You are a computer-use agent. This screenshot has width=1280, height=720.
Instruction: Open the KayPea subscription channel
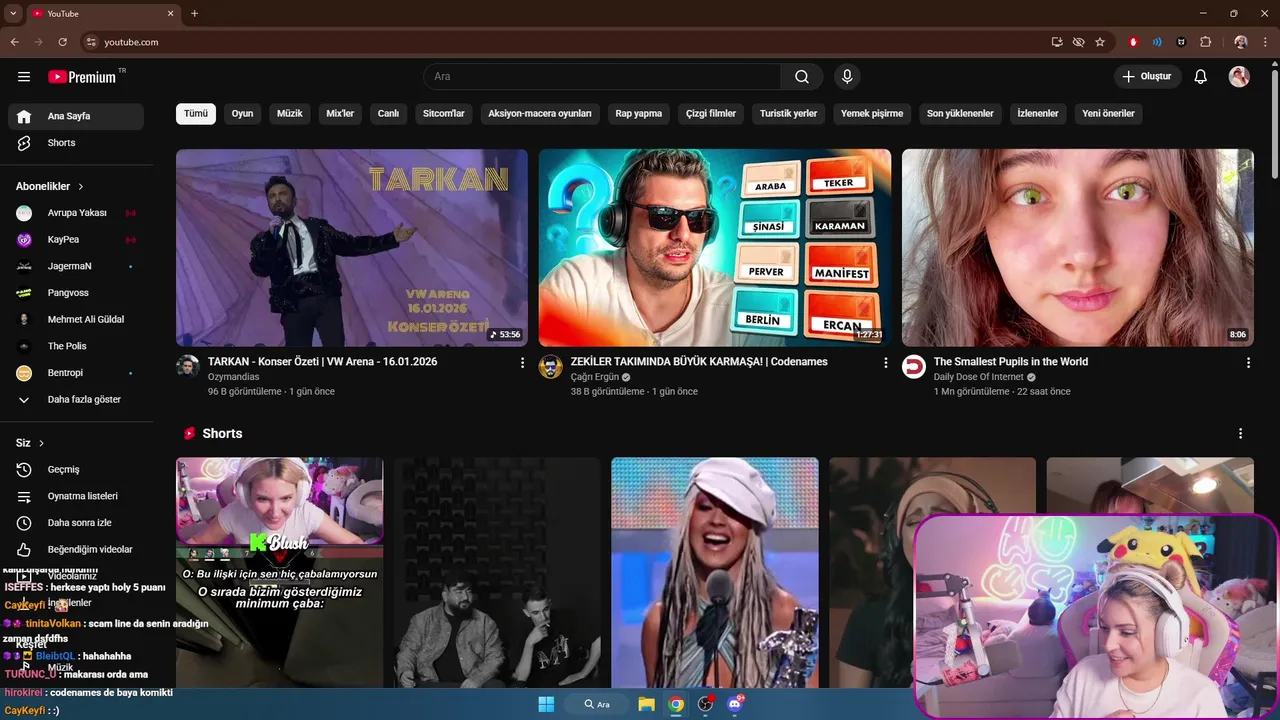[76, 240]
